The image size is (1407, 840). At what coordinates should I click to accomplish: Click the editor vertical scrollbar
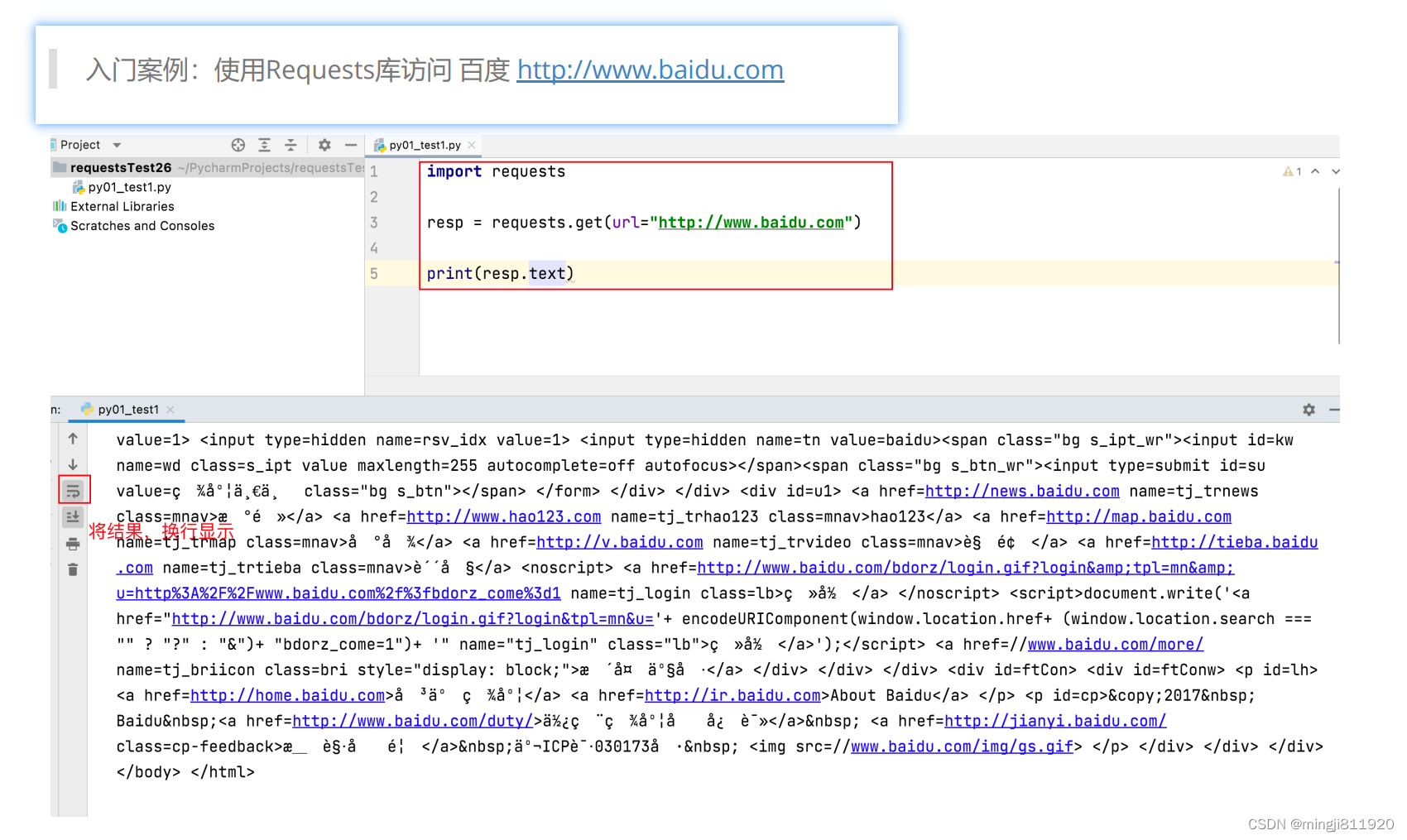(x=1338, y=265)
